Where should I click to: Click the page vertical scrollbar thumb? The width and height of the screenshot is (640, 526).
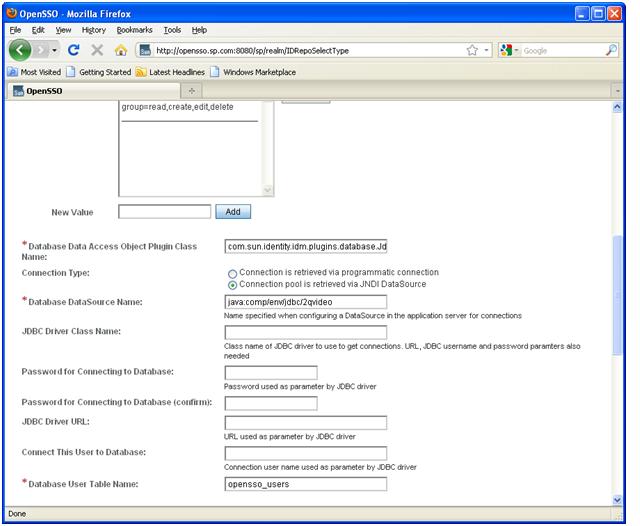click(x=617, y=296)
